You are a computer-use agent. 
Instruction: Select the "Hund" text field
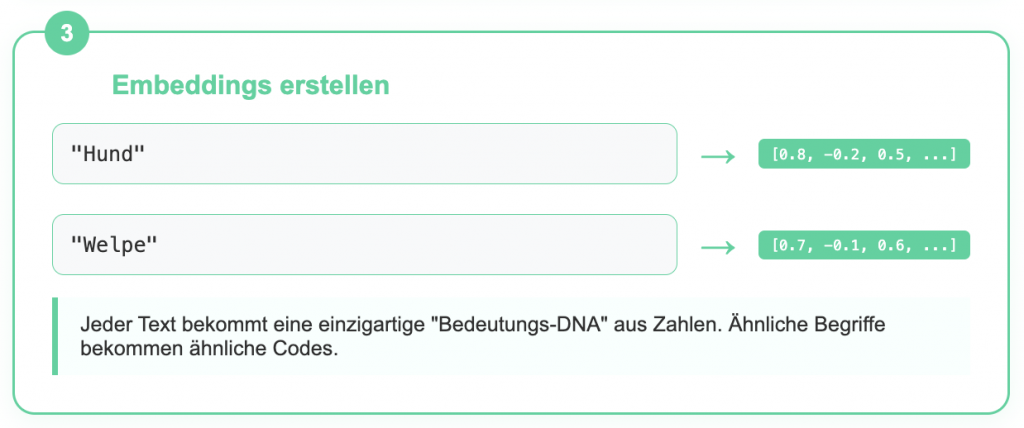[x=364, y=154]
